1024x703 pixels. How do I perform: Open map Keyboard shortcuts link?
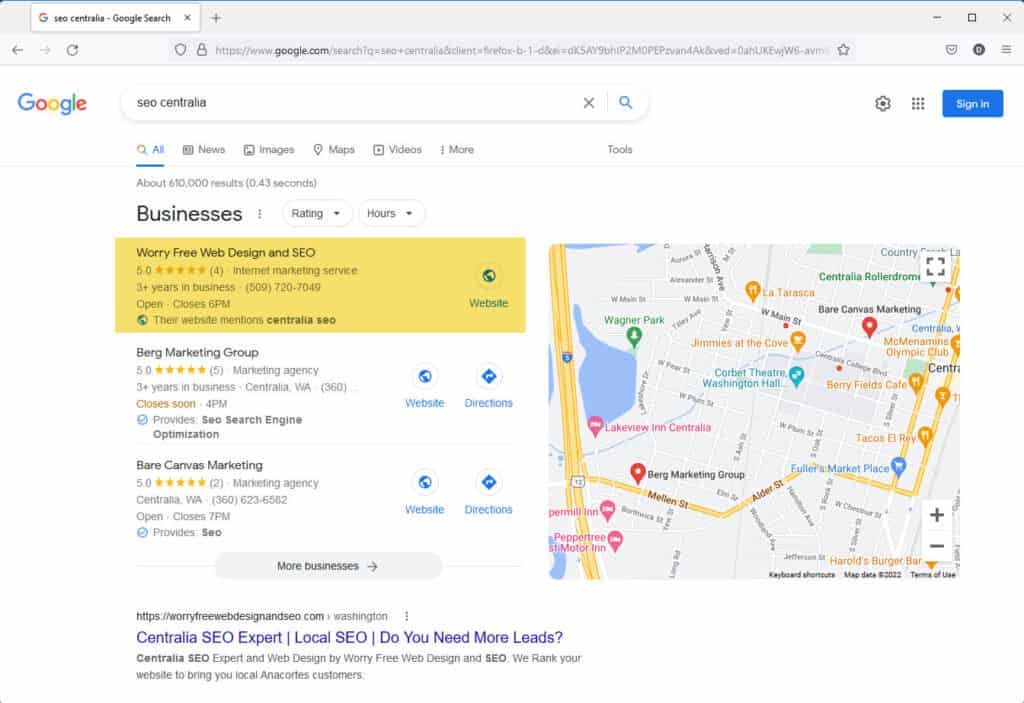point(801,575)
